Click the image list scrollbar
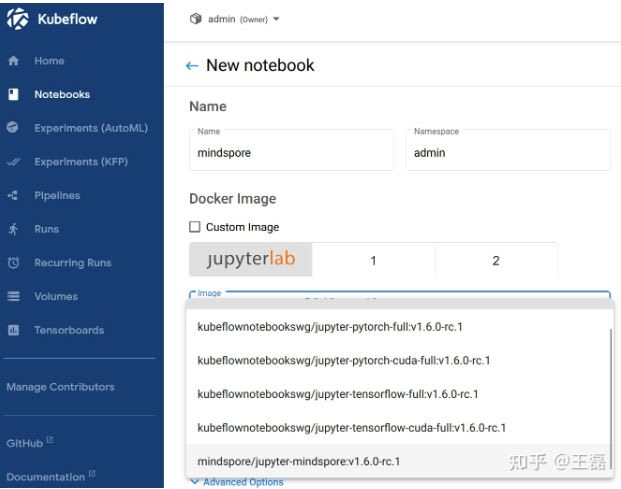This screenshot has width=621, height=489. point(611,399)
